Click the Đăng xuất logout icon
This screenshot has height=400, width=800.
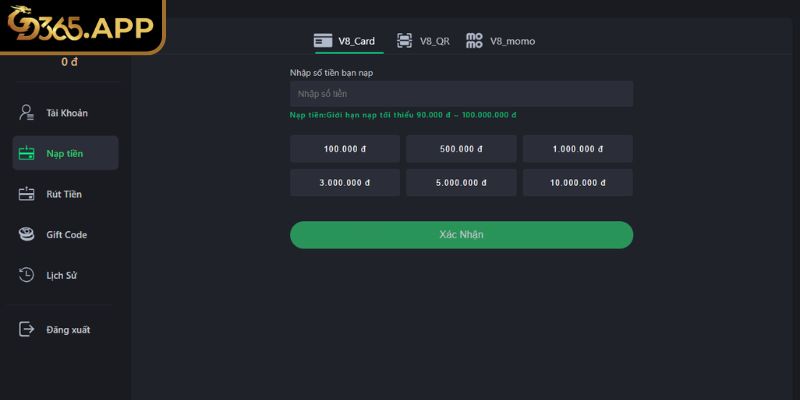pyautogui.click(x=27, y=329)
